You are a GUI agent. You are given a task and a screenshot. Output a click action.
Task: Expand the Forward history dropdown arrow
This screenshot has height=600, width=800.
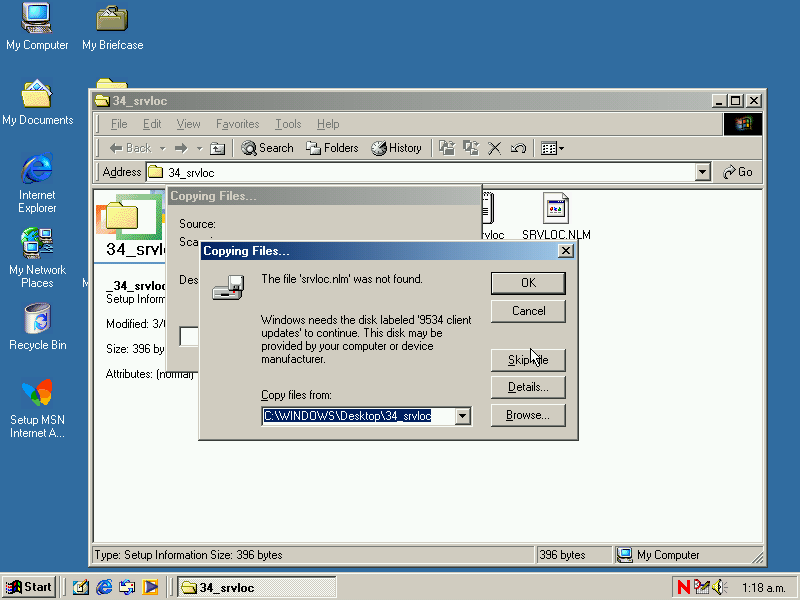point(199,149)
